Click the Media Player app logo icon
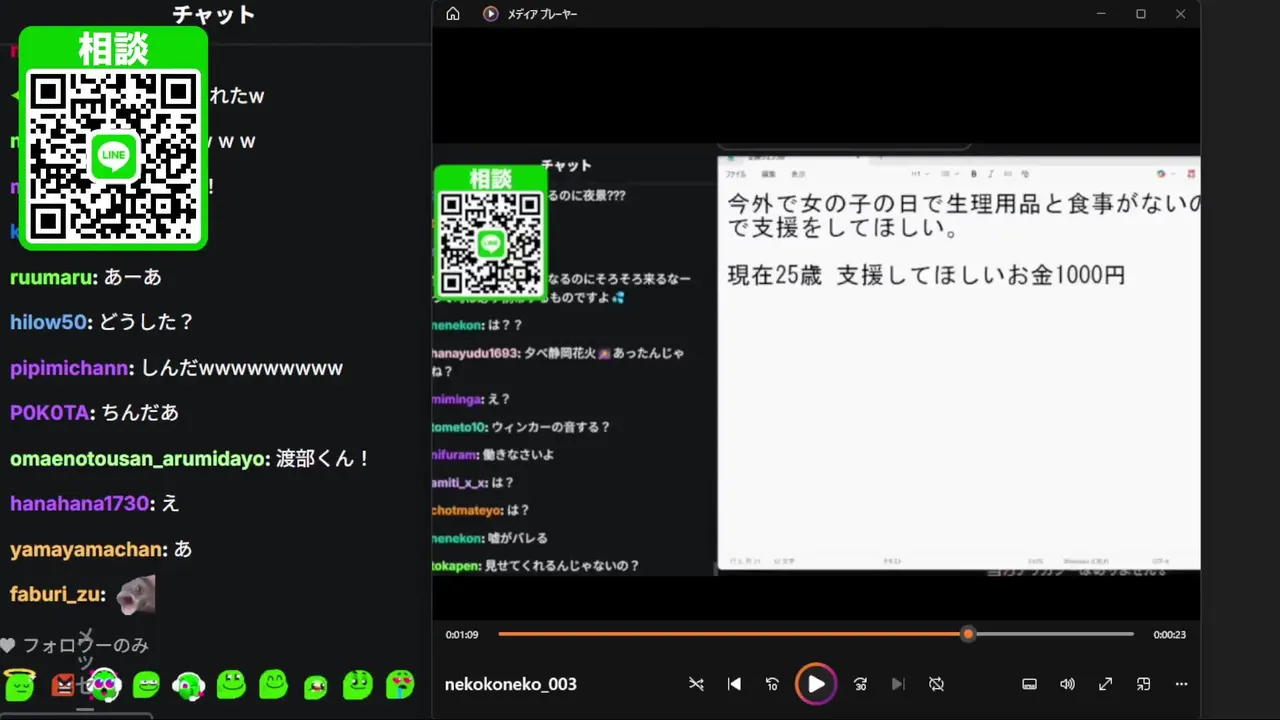The image size is (1280, 720). [x=490, y=14]
